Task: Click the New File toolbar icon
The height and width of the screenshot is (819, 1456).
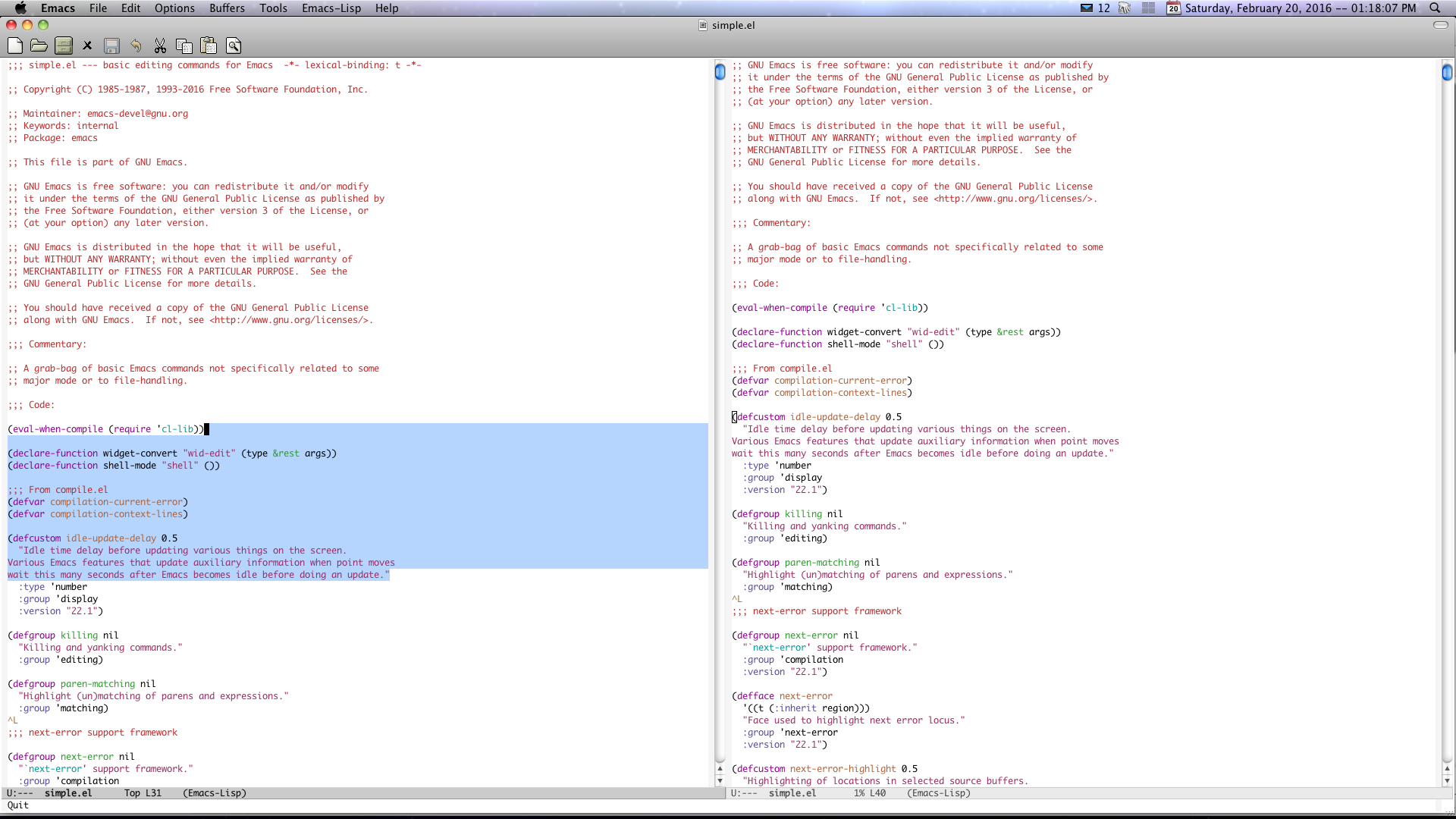Action: click(x=14, y=46)
